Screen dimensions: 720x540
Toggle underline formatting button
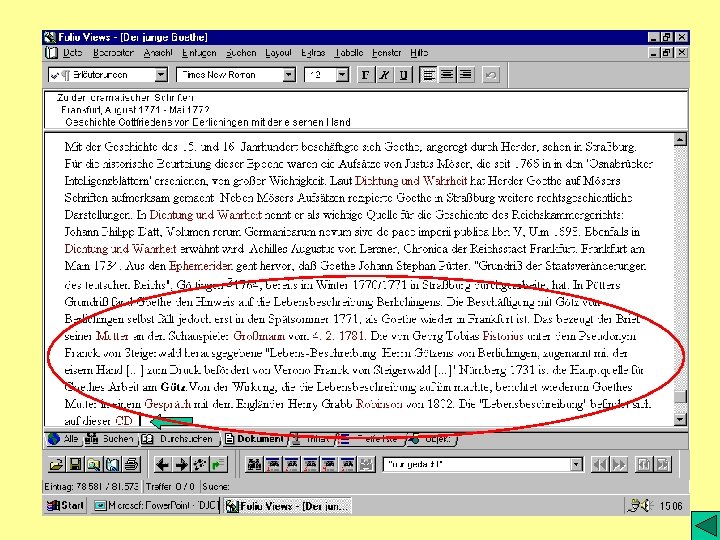(x=403, y=74)
